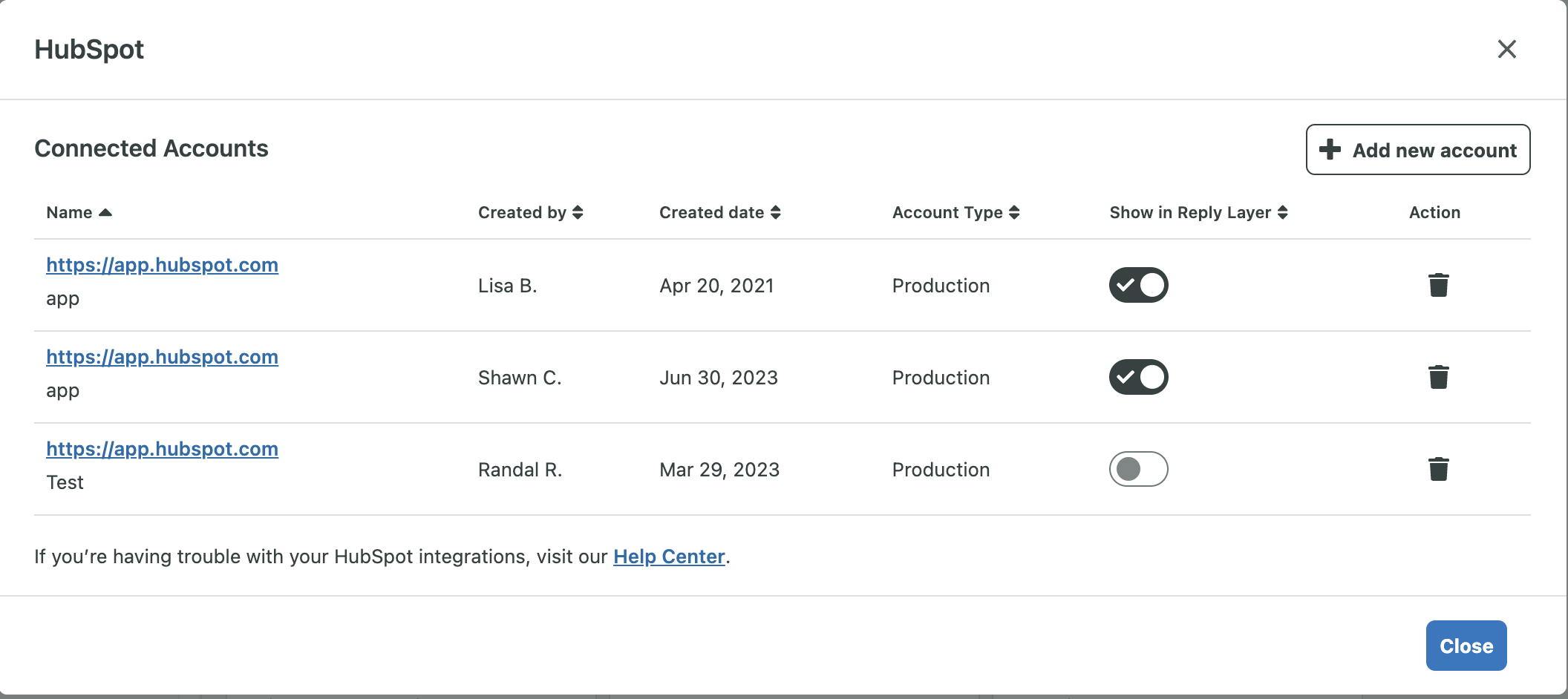Enable Show in Reply Layer for Randal R.

[1138, 469]
